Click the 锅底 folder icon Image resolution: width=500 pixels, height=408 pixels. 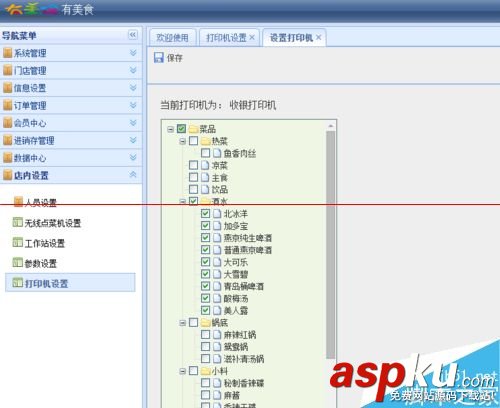pos(206,322)
